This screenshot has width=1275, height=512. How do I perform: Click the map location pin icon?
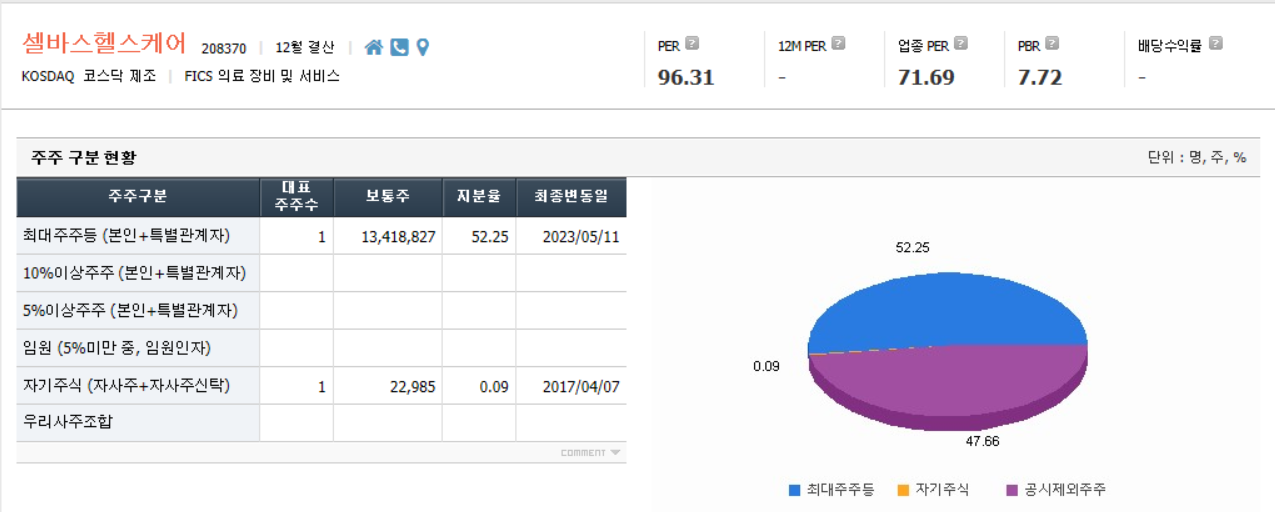click(422, 47)
